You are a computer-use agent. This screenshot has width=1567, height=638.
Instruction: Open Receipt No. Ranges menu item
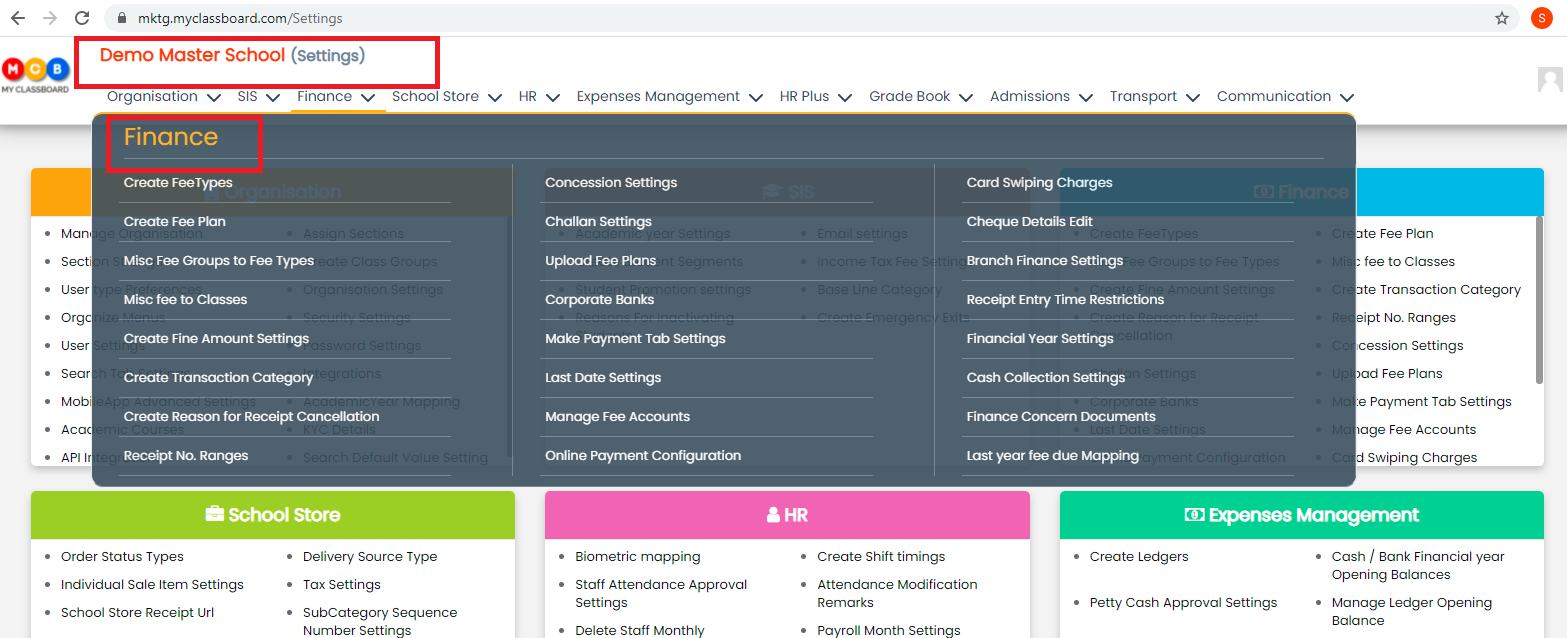coord(186,456)
